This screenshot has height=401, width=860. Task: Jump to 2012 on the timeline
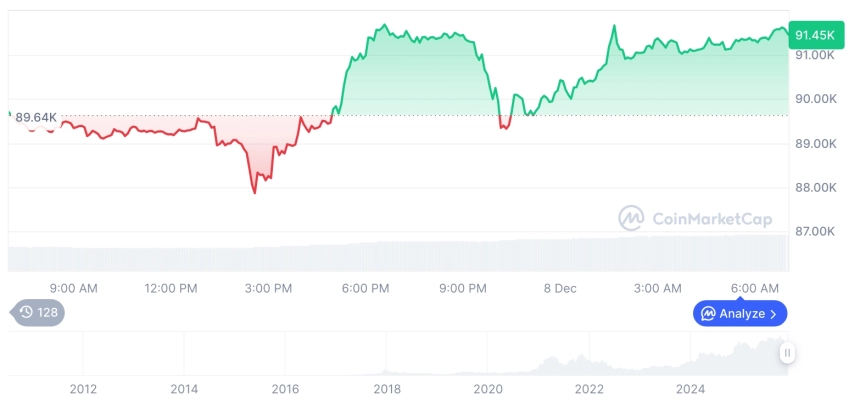[83, 389]
